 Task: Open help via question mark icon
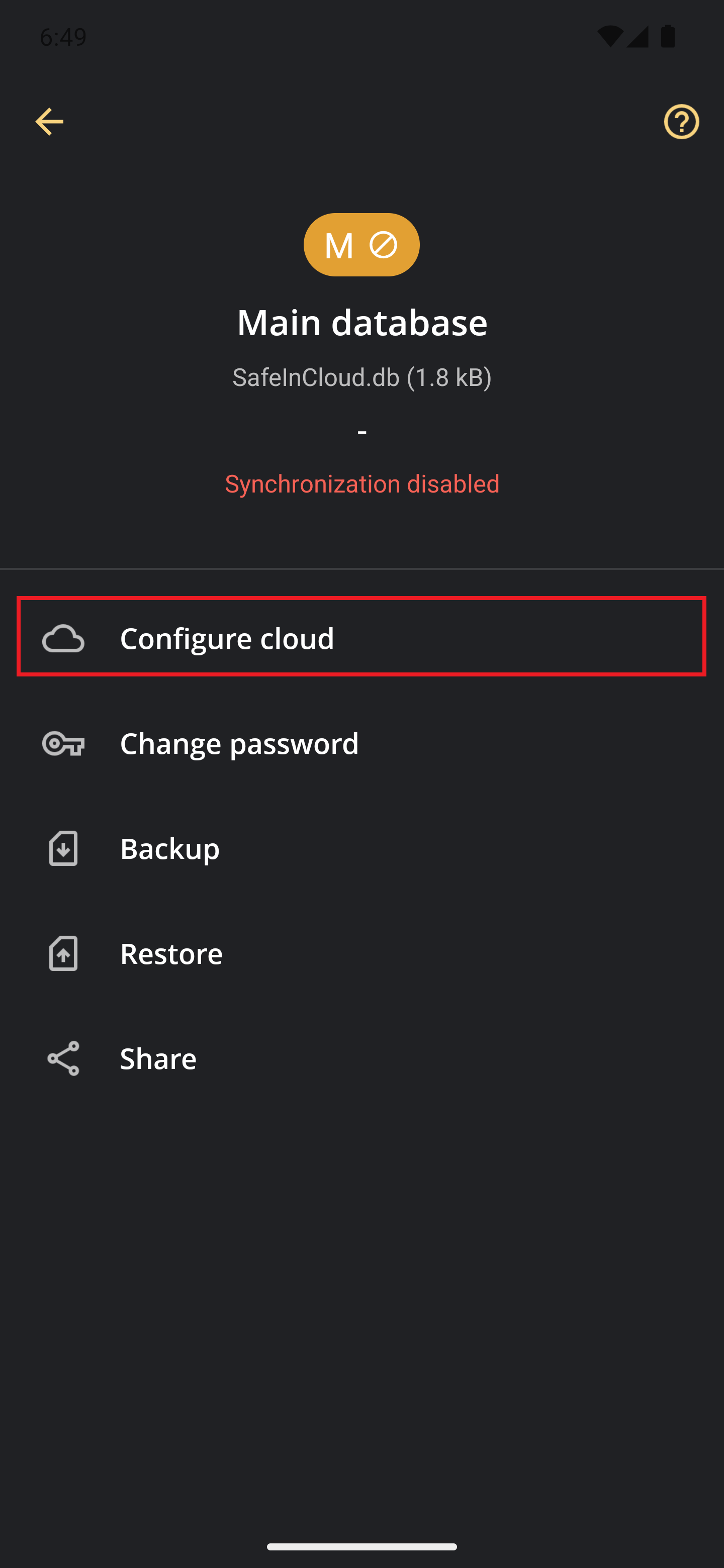click(681, 122)
